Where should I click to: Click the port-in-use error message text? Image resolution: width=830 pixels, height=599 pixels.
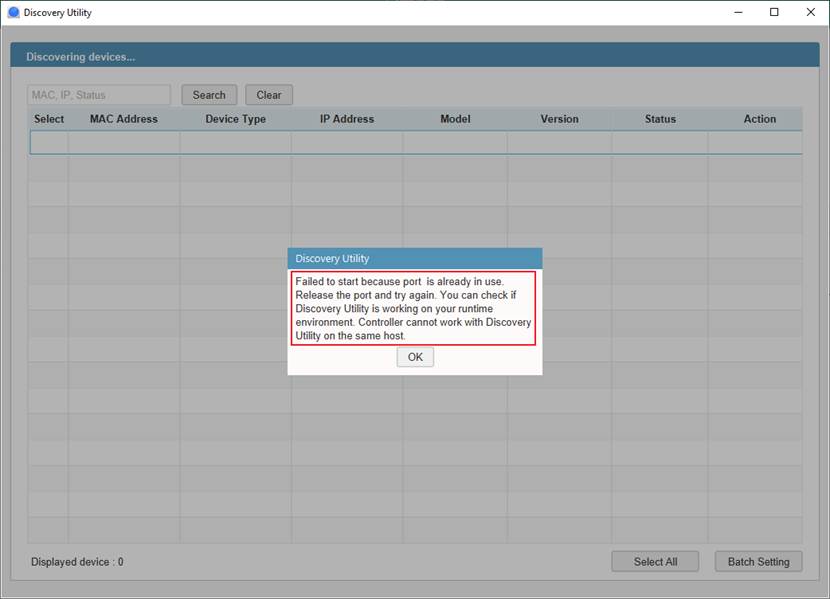[x=414, y=309]
